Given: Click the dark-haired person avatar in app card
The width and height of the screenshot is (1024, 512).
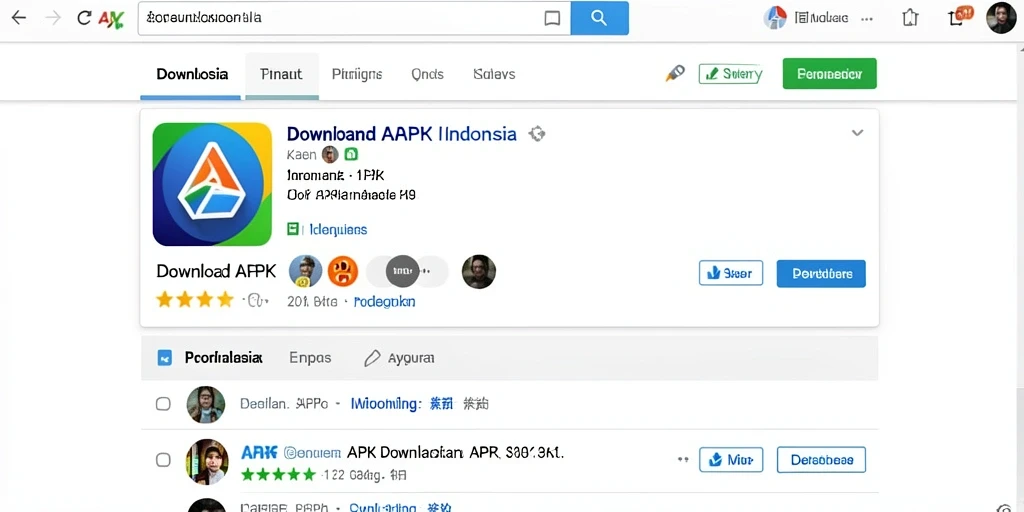Looking at the screenshot, I should (479, 272).
